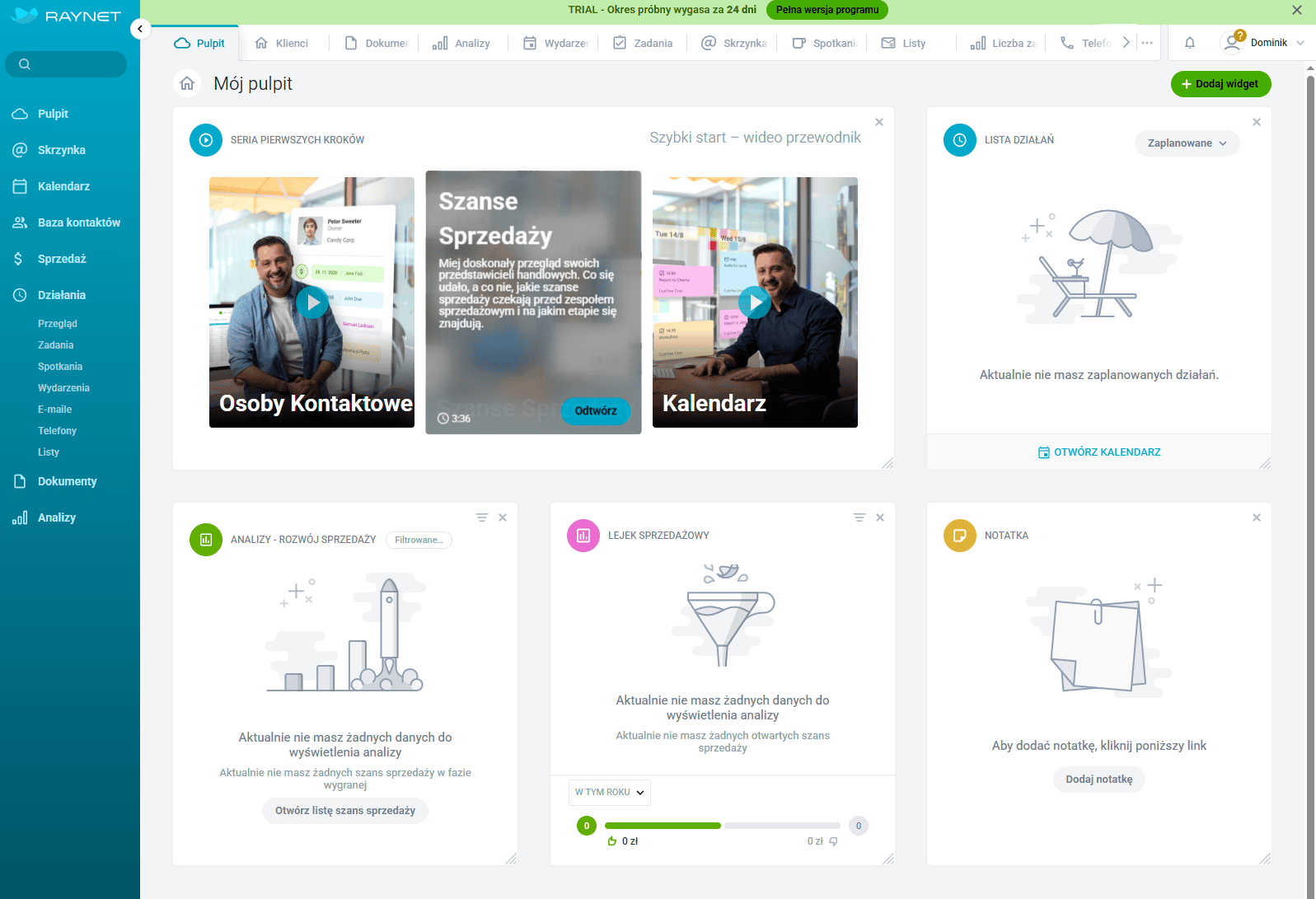Click the Dodaj widget button
This screenshot has width=1316, height=899.
(x=1220, y=84)
